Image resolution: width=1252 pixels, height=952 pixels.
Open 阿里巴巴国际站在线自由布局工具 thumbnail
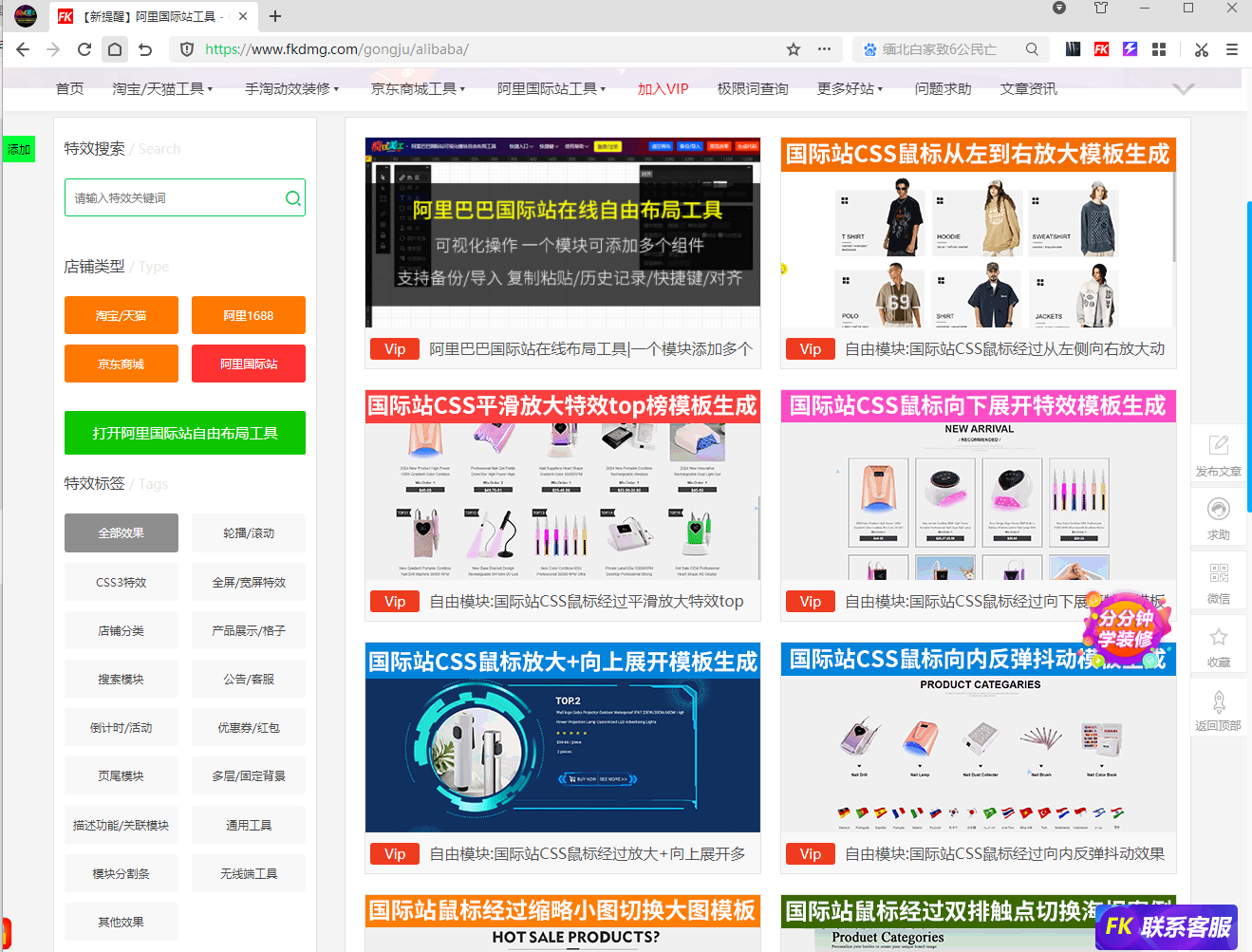pos(563,233)
